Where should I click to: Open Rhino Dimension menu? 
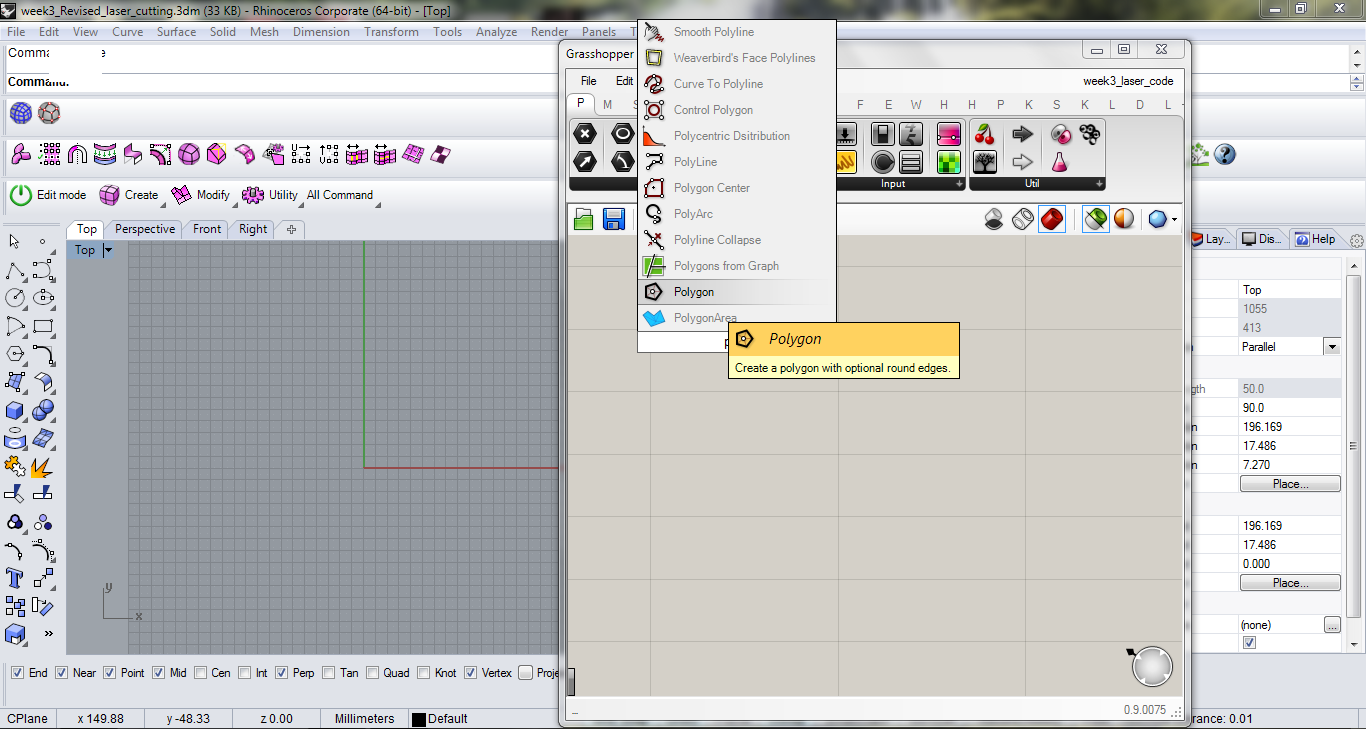pos(321,32)
